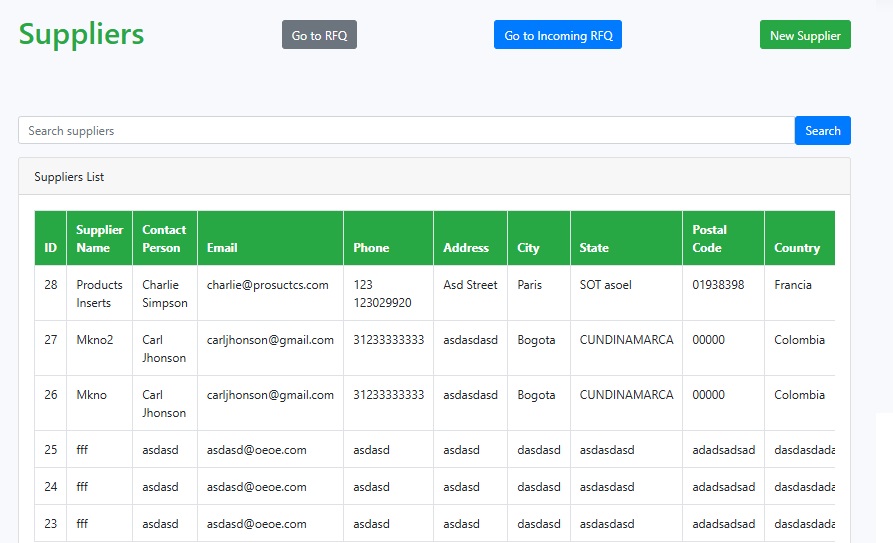Select the Postal Code column header

(710, 238)
